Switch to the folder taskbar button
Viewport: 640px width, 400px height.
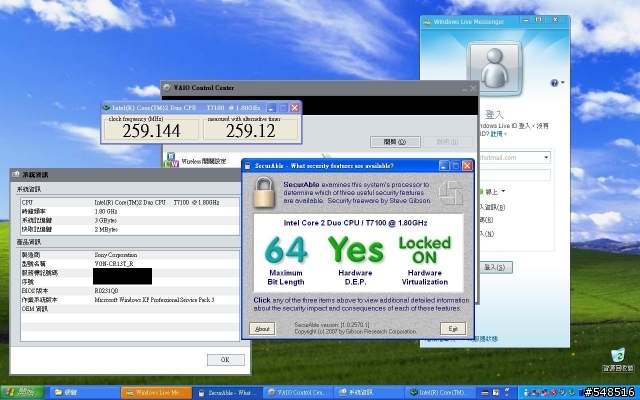coord(85,393)
